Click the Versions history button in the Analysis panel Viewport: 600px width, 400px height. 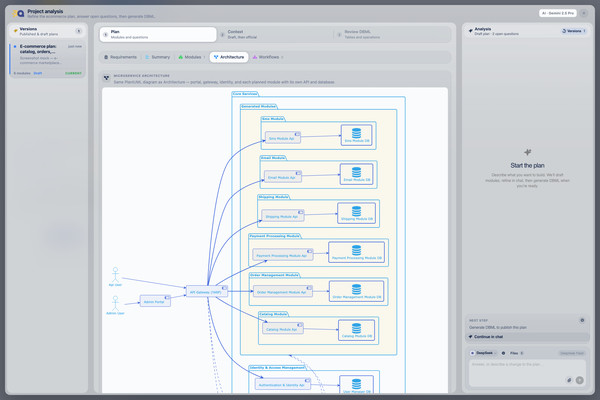[574, 31]
